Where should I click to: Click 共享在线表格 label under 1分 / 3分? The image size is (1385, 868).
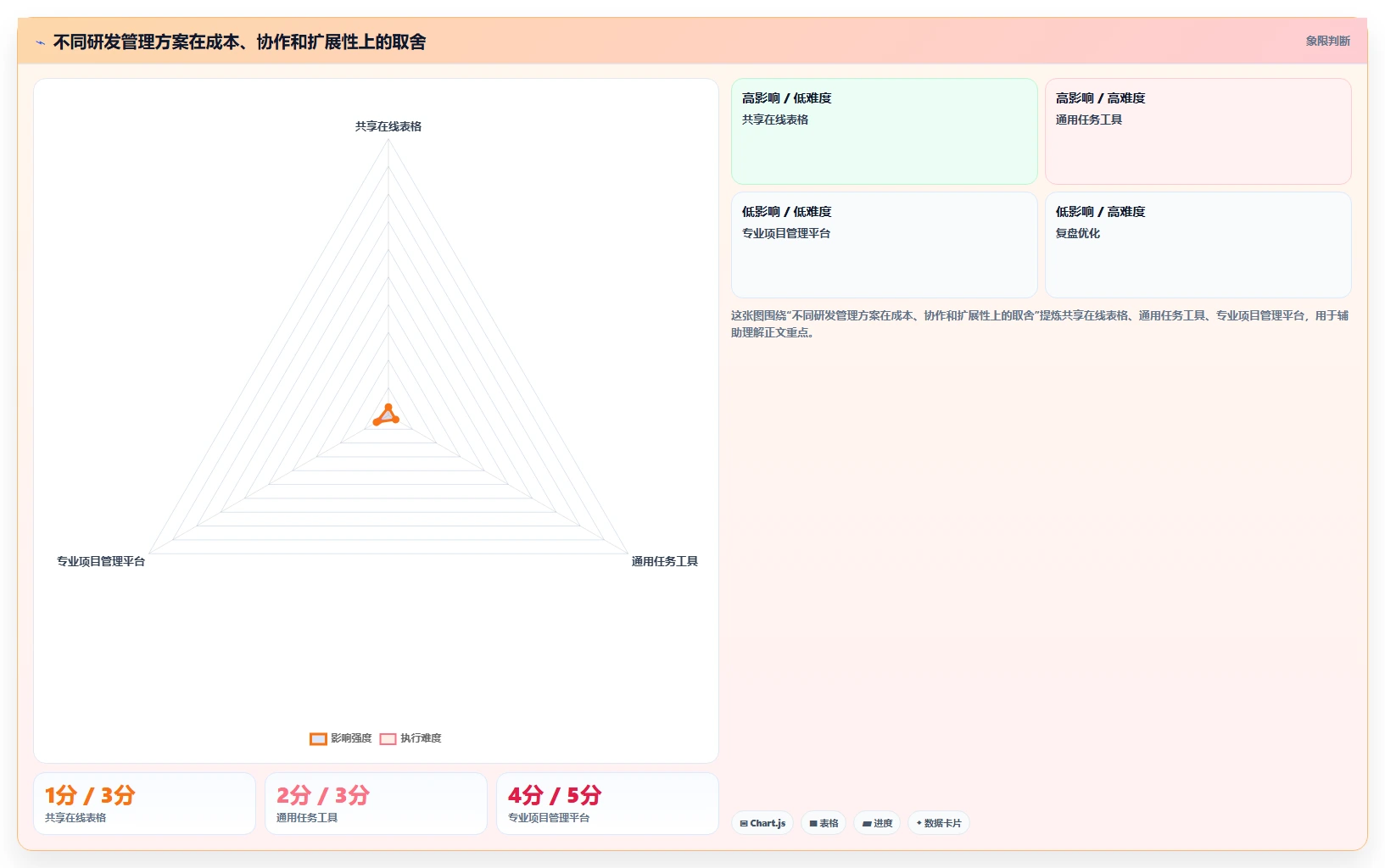coord(75,818)
